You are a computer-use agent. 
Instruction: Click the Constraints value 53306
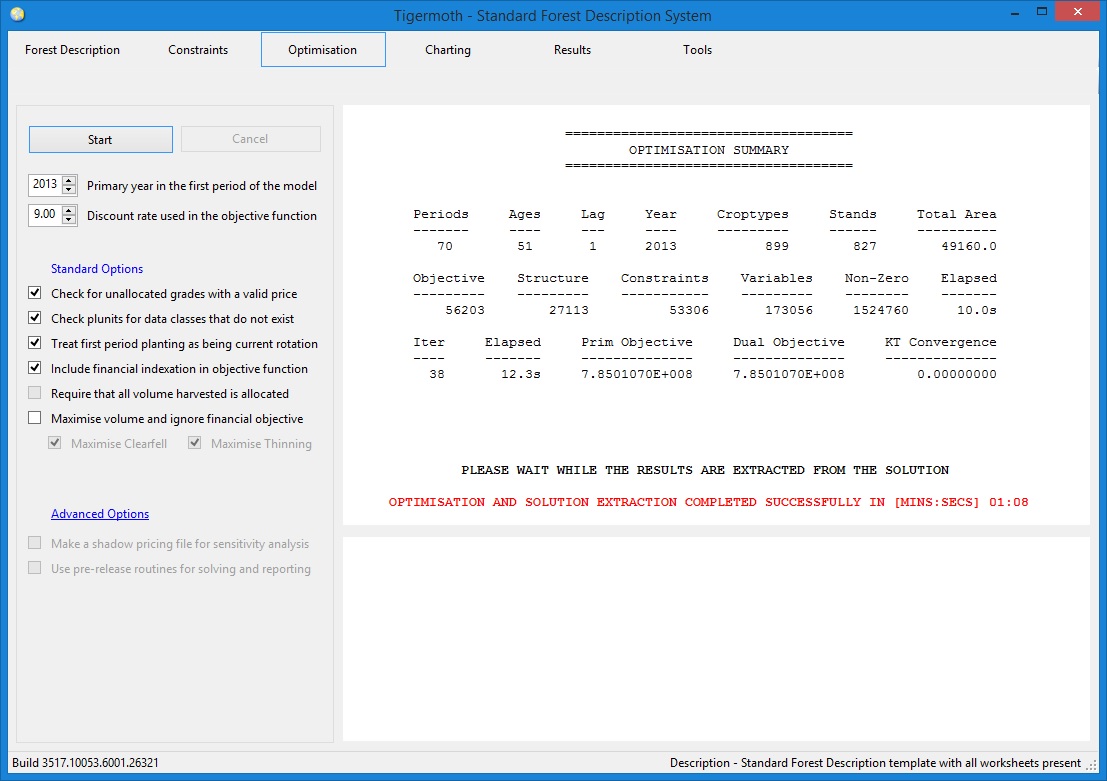coord(689,310)
